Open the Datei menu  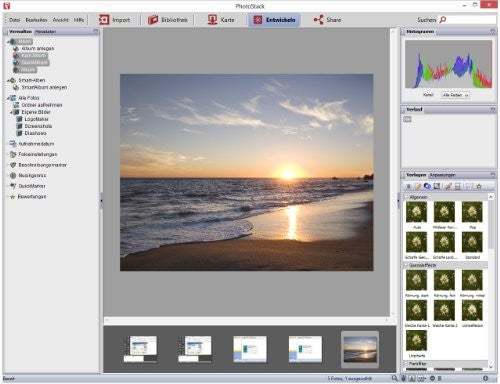14,20
